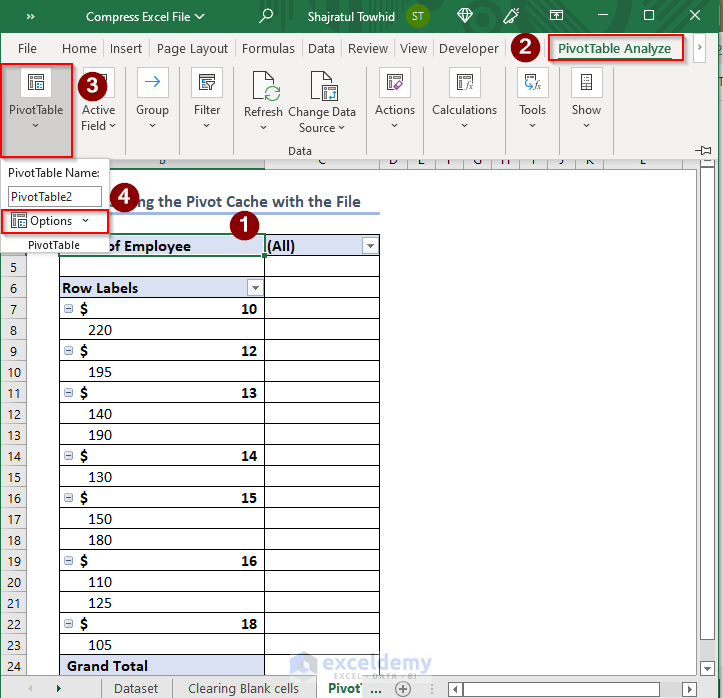Collapse the $ 15 row group
The image size is (723, 698).
click(x=68, y=497)
